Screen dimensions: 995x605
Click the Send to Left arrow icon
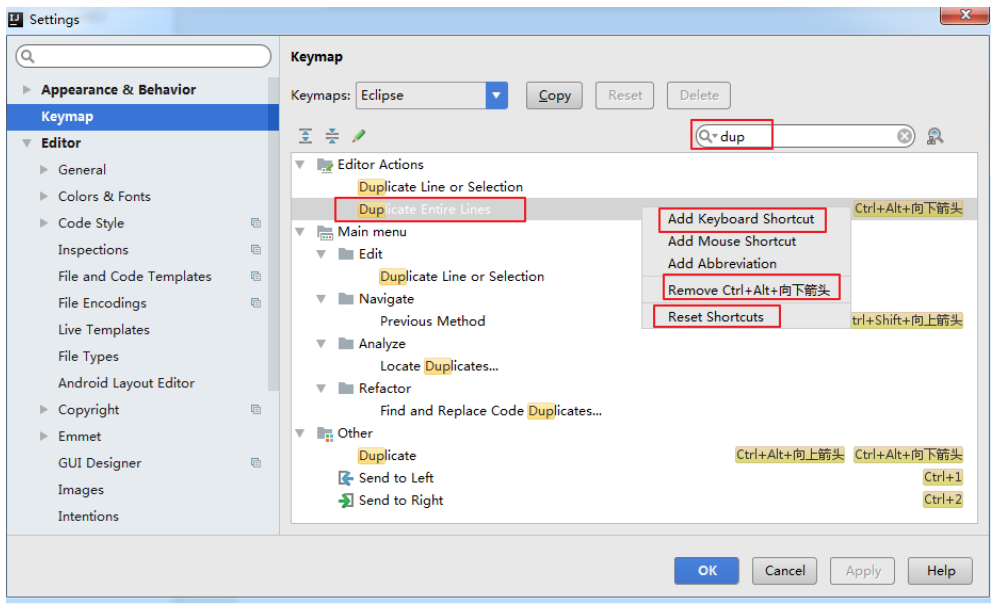coord(345,478)
